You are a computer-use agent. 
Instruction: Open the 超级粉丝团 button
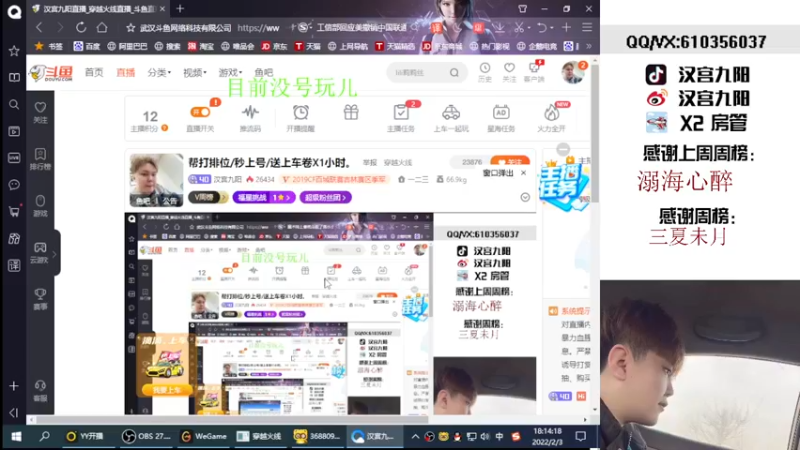(325, 197)
